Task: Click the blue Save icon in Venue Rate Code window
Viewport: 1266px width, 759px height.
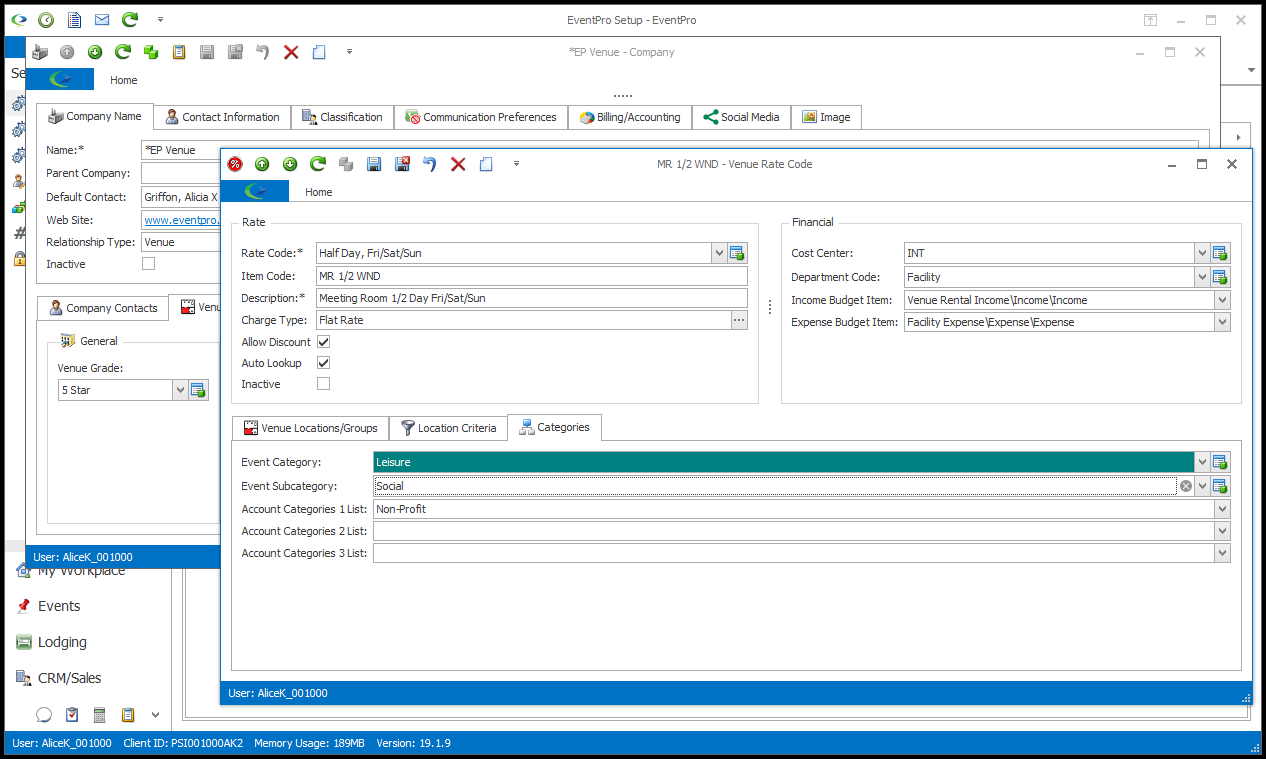Action: click(x=374, y=164)
